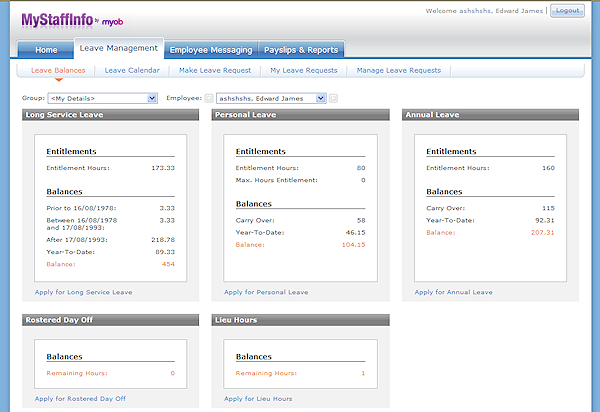This screenshot has width=600, height=412.
Task: Open the Group dropdown showing My Details
Action: coord(152,98)
